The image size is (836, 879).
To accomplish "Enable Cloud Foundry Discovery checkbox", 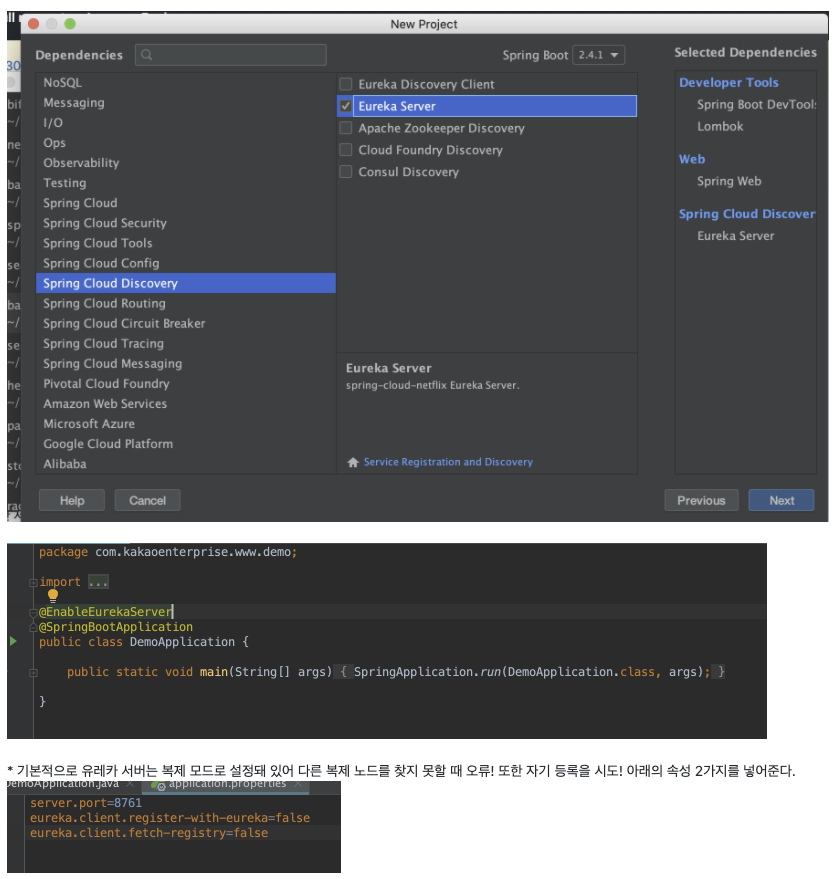I will point(346,150).
